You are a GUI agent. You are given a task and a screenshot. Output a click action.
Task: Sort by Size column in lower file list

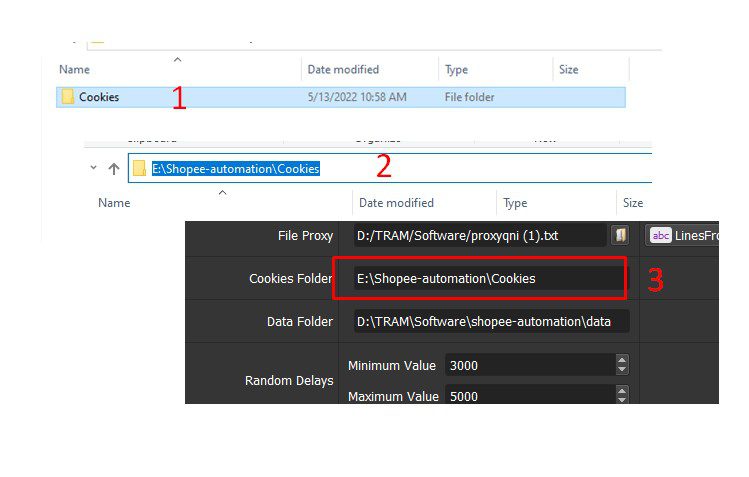point(632,203)
